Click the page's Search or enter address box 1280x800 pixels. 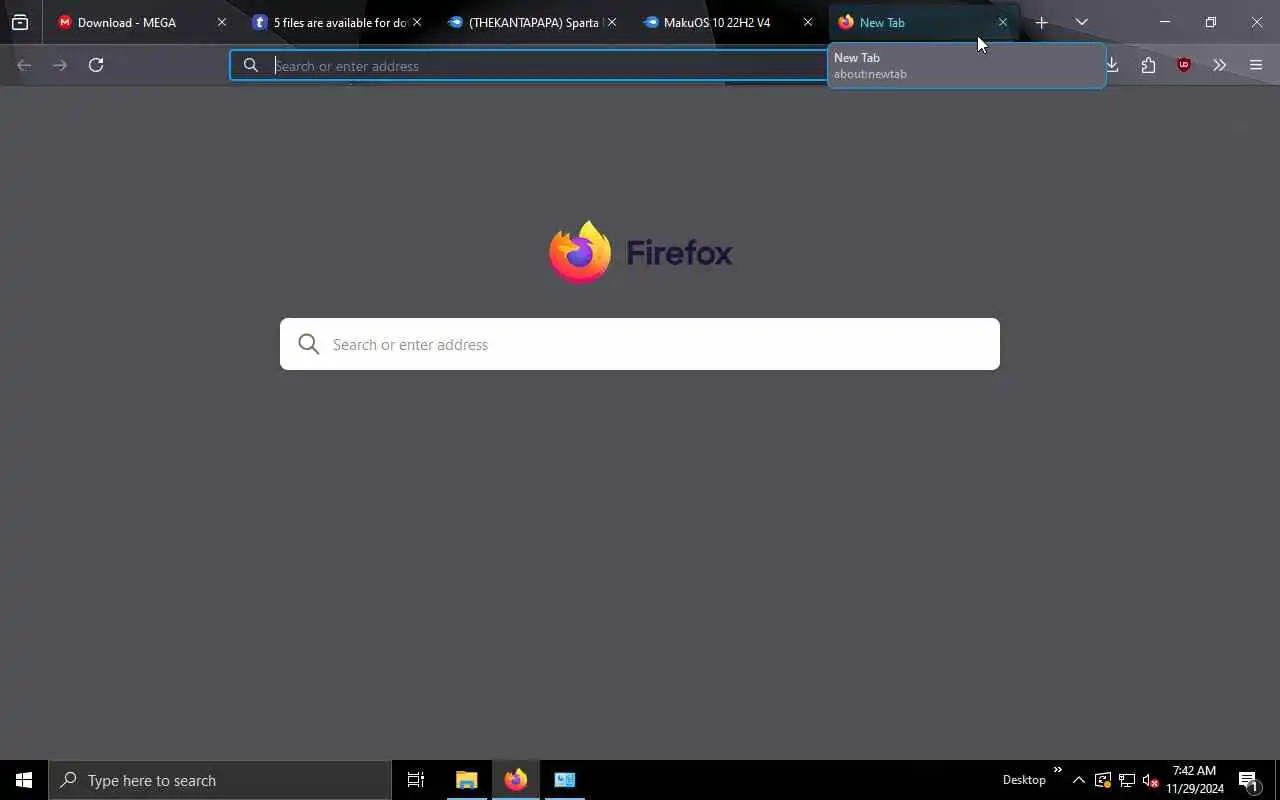click(x=640, y=344)
